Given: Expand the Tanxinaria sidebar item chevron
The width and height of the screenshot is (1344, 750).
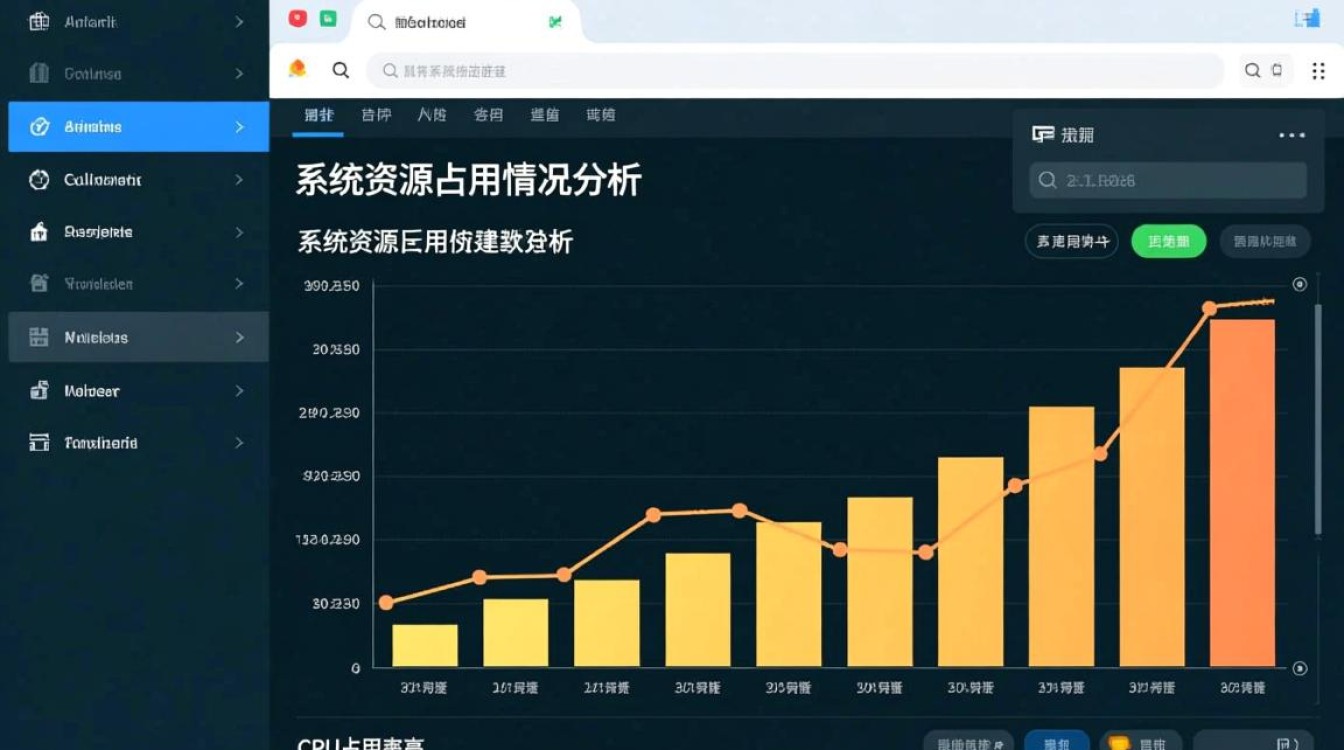Looking at the screenshot, I should click(x=239, y=442).
